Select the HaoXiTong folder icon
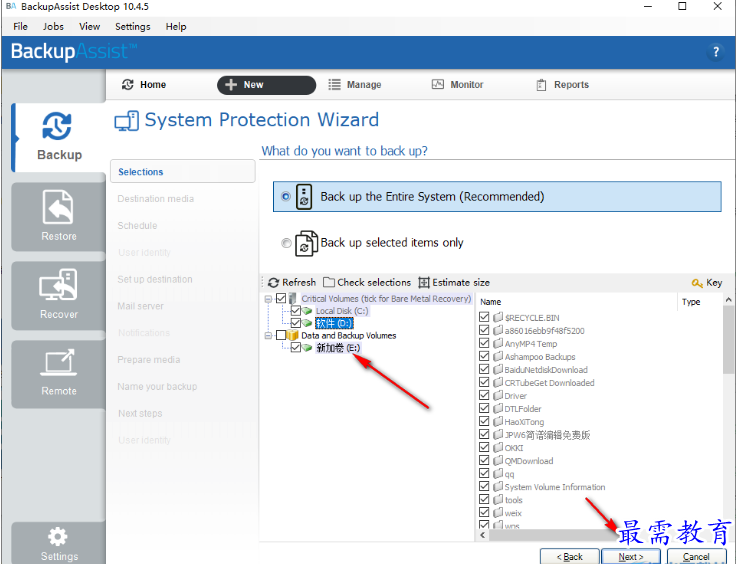Viewport: 740px width, 564px height. click(x=498, y=421)
